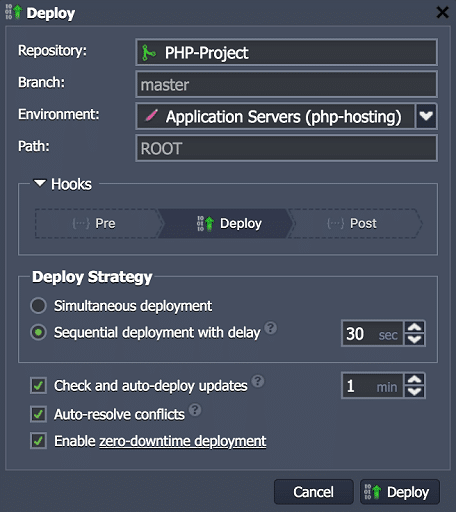Decrease the auto-deploy minutes interval
The image size is (456, 512).
414,392
